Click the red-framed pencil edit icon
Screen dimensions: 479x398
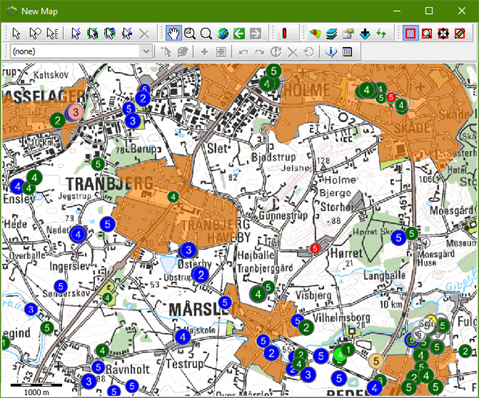[460, 33]
